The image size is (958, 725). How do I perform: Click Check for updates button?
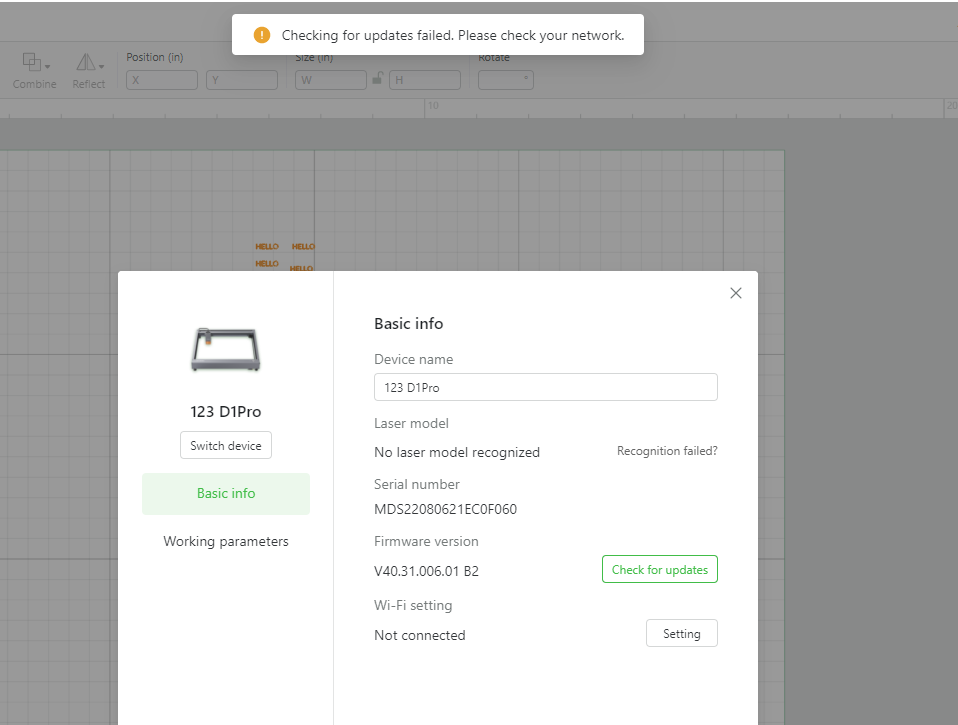pos(659,570)
